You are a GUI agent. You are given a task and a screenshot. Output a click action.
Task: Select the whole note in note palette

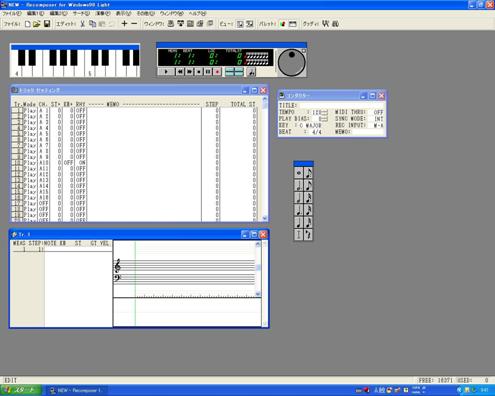[299, 173]
